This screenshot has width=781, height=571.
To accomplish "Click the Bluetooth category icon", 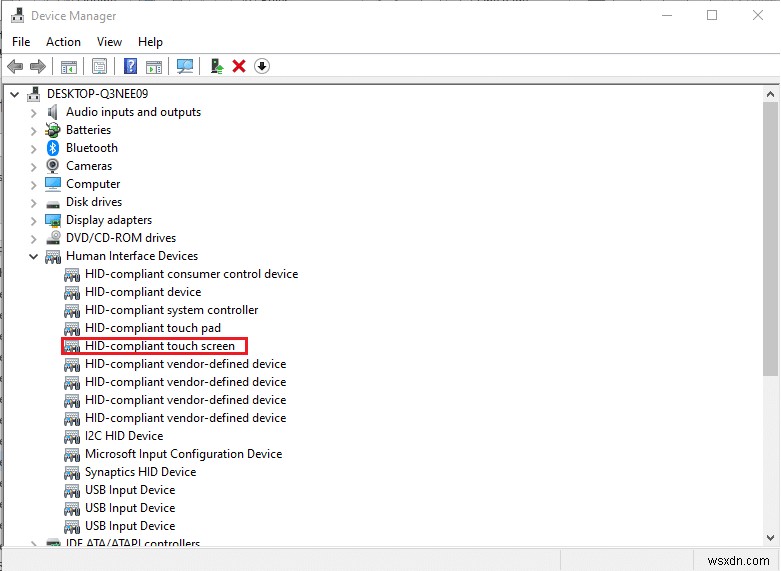I will (53, 148).
